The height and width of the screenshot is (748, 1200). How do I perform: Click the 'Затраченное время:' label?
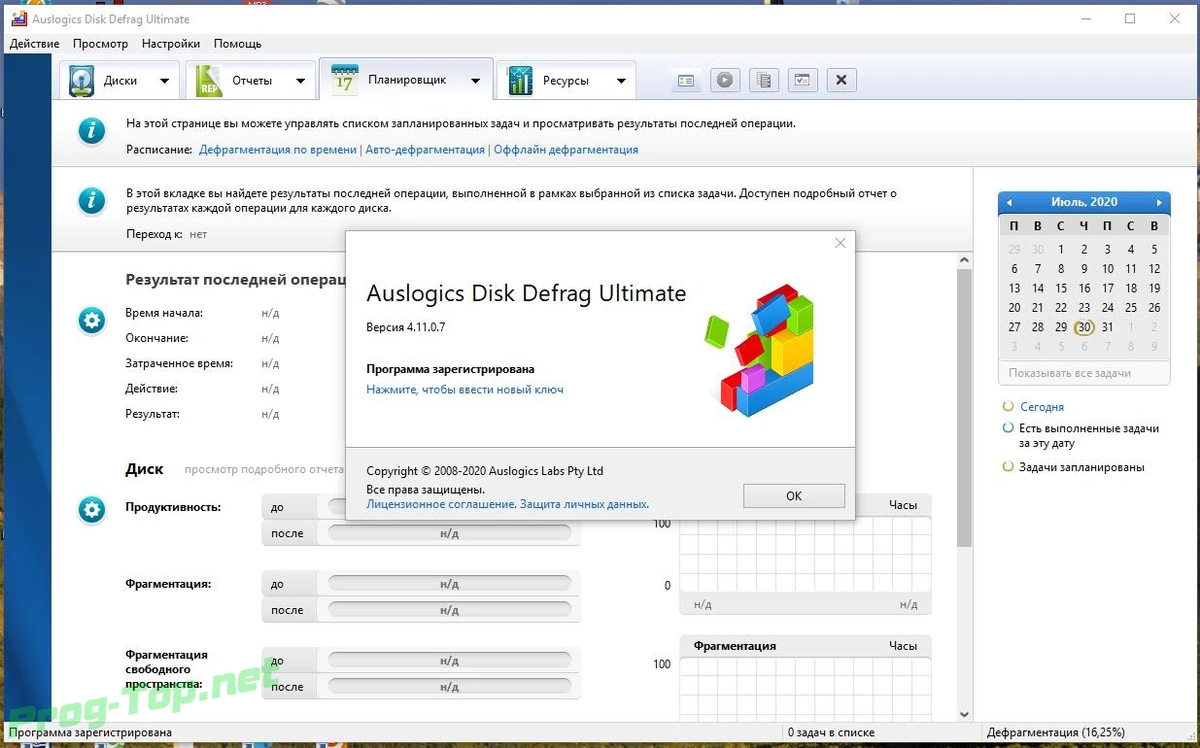tap(179, 364)
